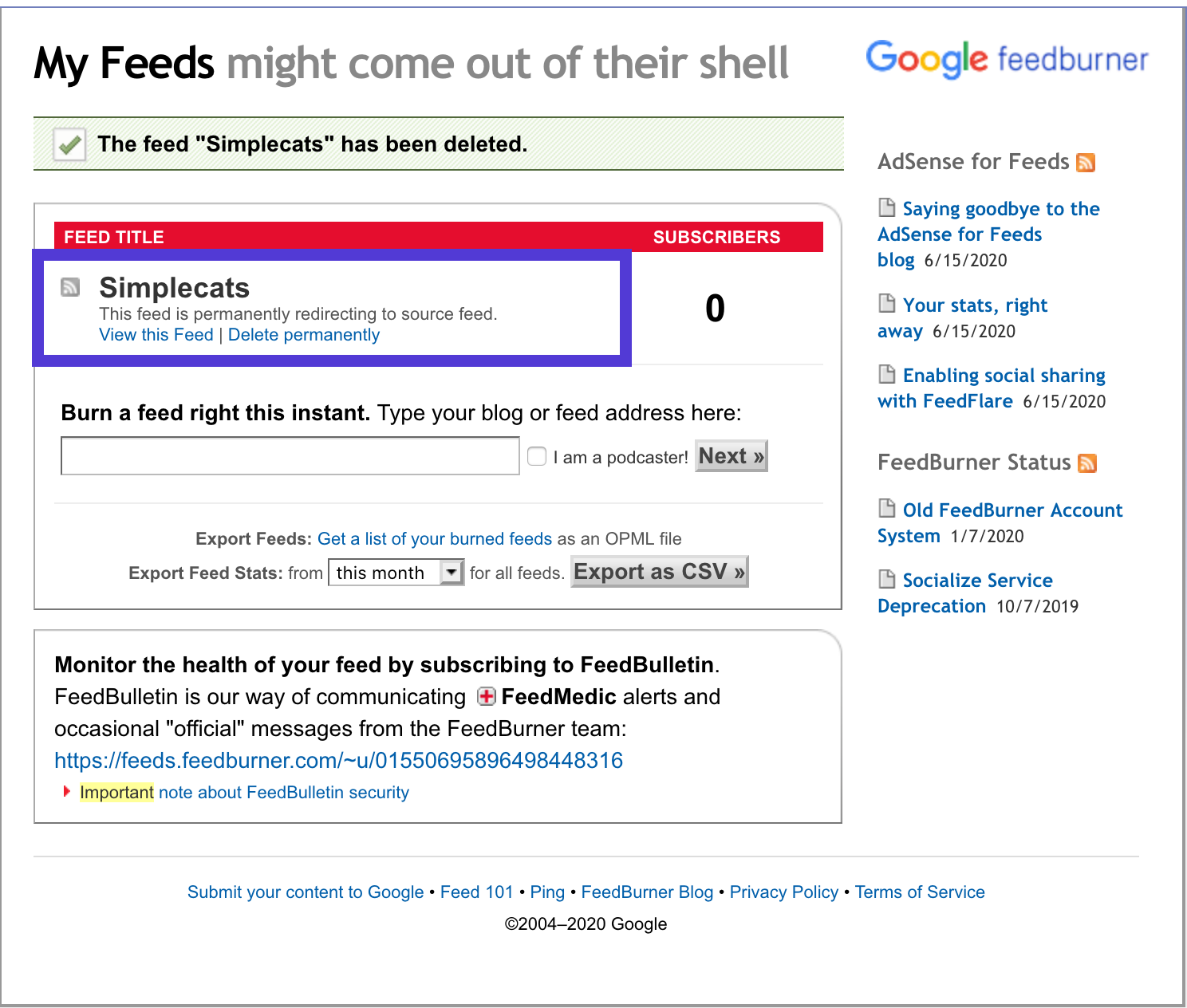Click the blog or feed address field
The width and height of the screenshot is (1187, 1008).
click(290, 456)
